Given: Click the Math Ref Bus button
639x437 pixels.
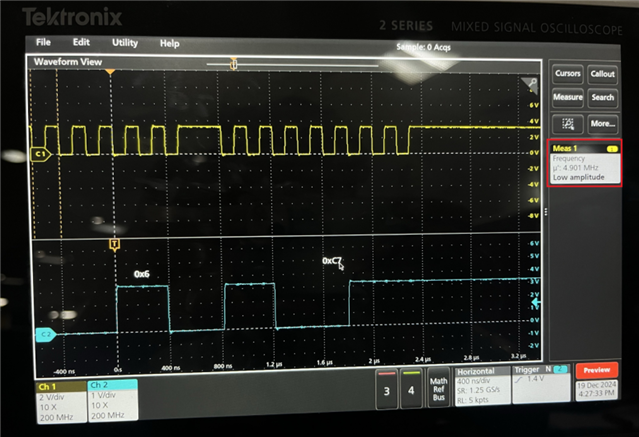Looking at the screenshot, I should tap(438, 388).
